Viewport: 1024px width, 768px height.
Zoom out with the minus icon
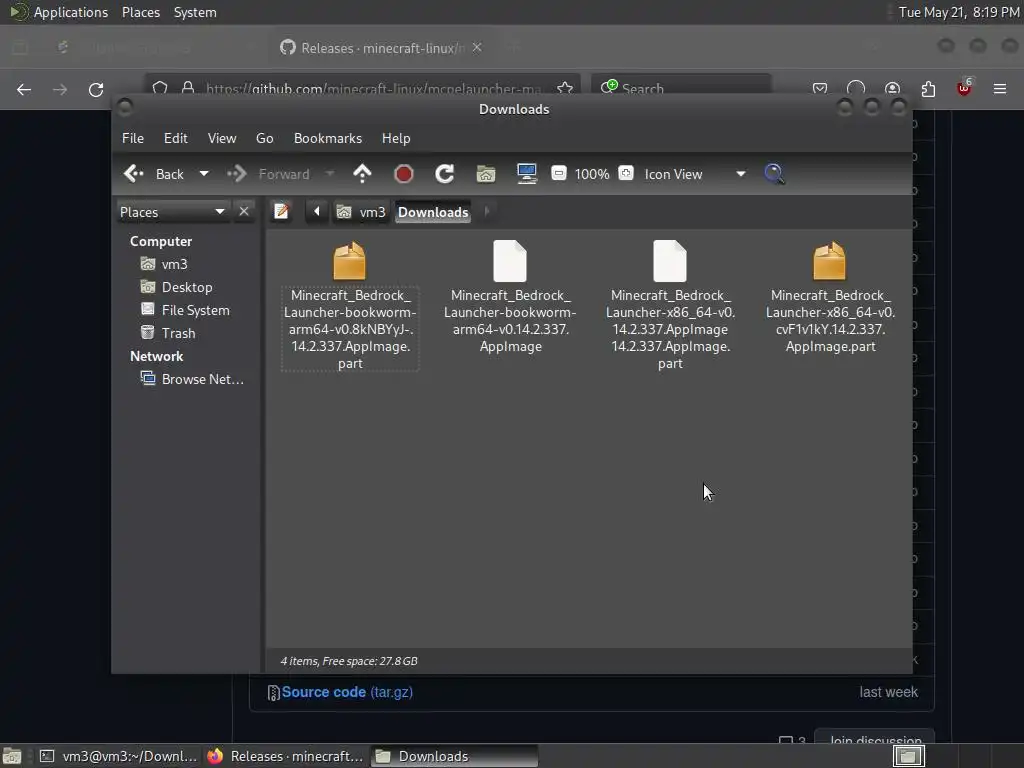558,173
